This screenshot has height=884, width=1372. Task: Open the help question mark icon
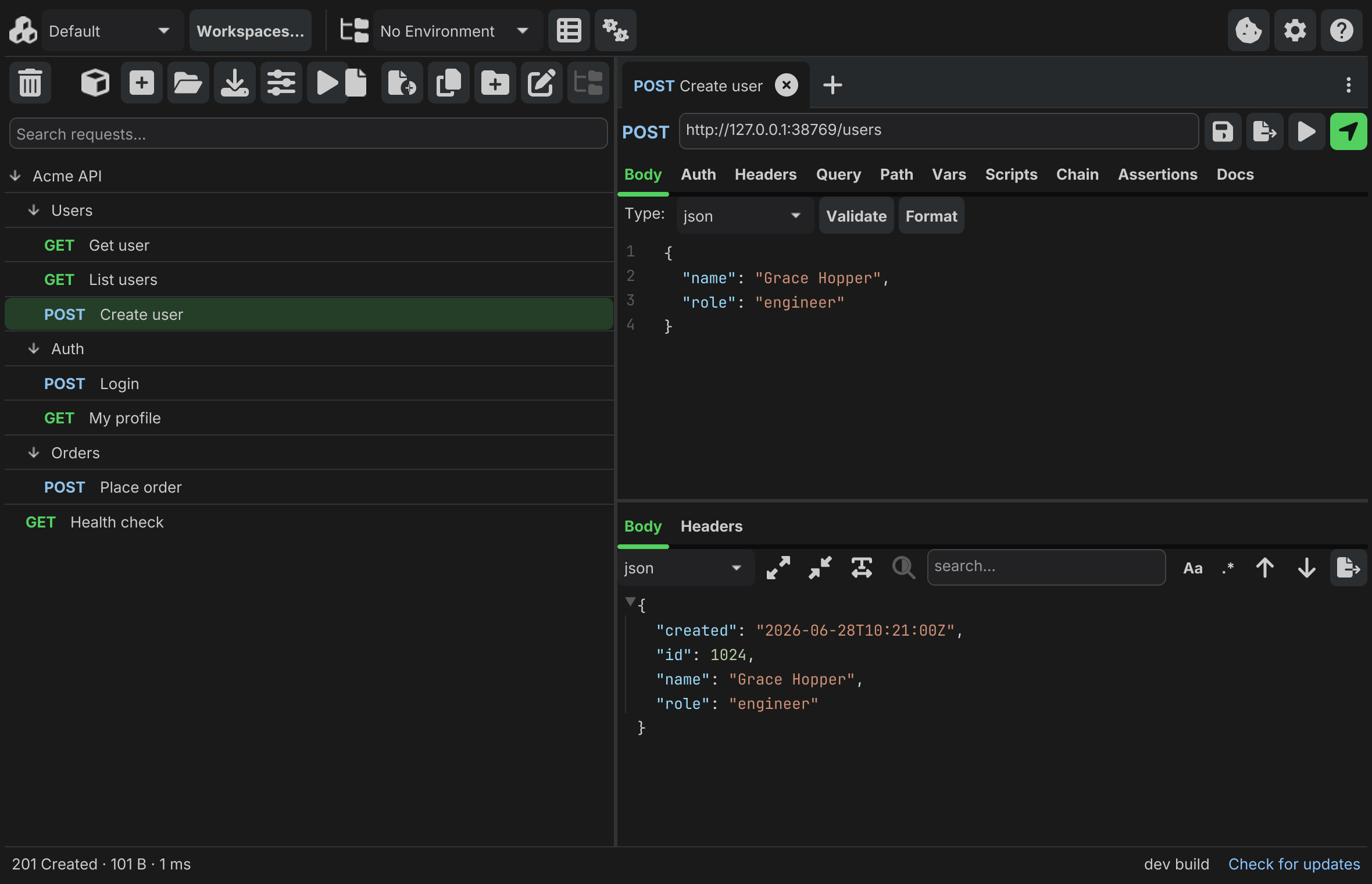point(1341,30)
